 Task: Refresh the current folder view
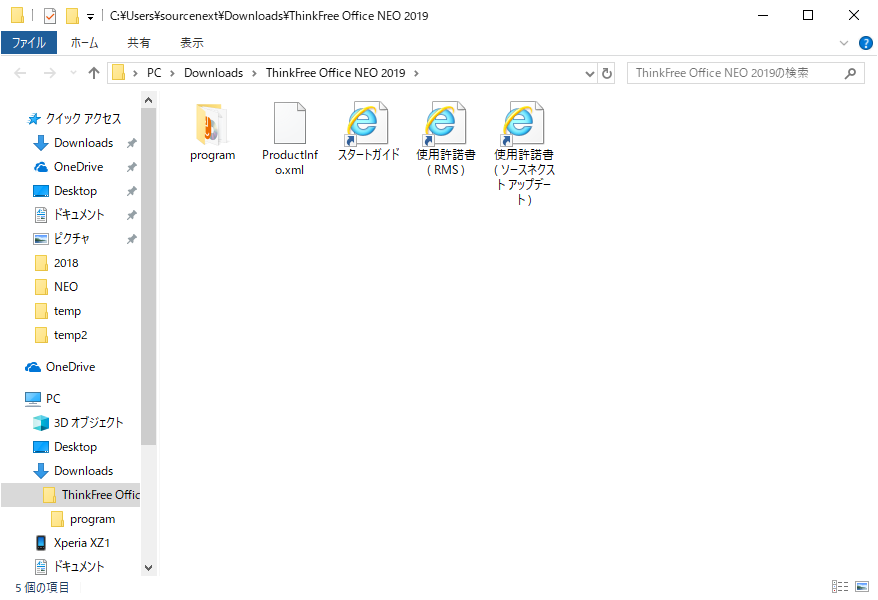[606, 73]
